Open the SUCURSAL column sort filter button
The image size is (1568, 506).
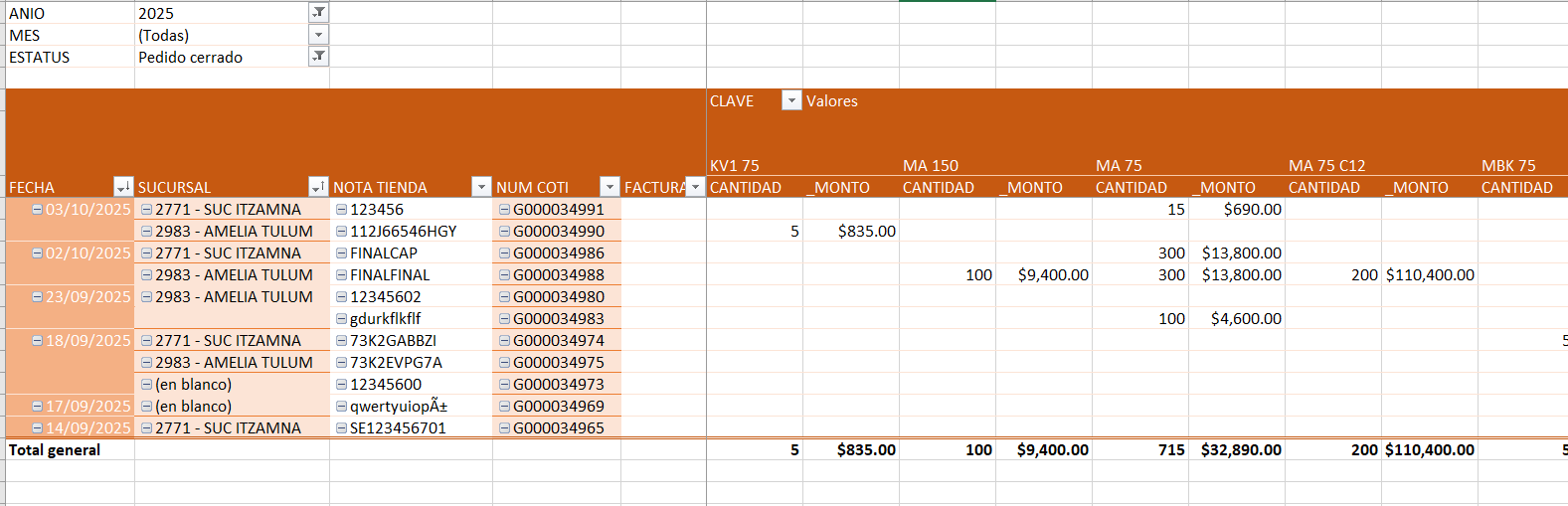[x=318, y=187]
